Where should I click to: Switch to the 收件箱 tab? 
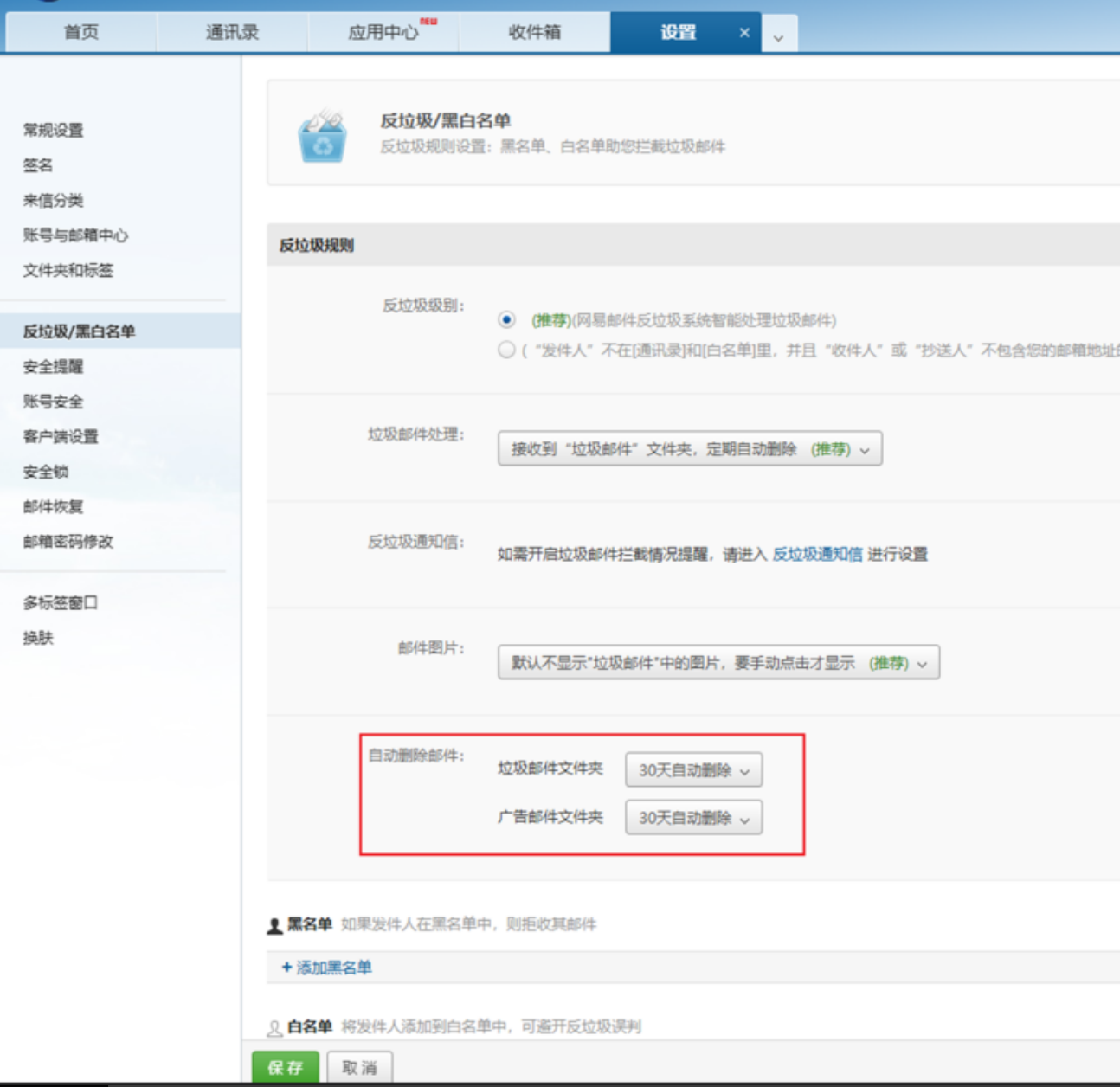[534, 33]
